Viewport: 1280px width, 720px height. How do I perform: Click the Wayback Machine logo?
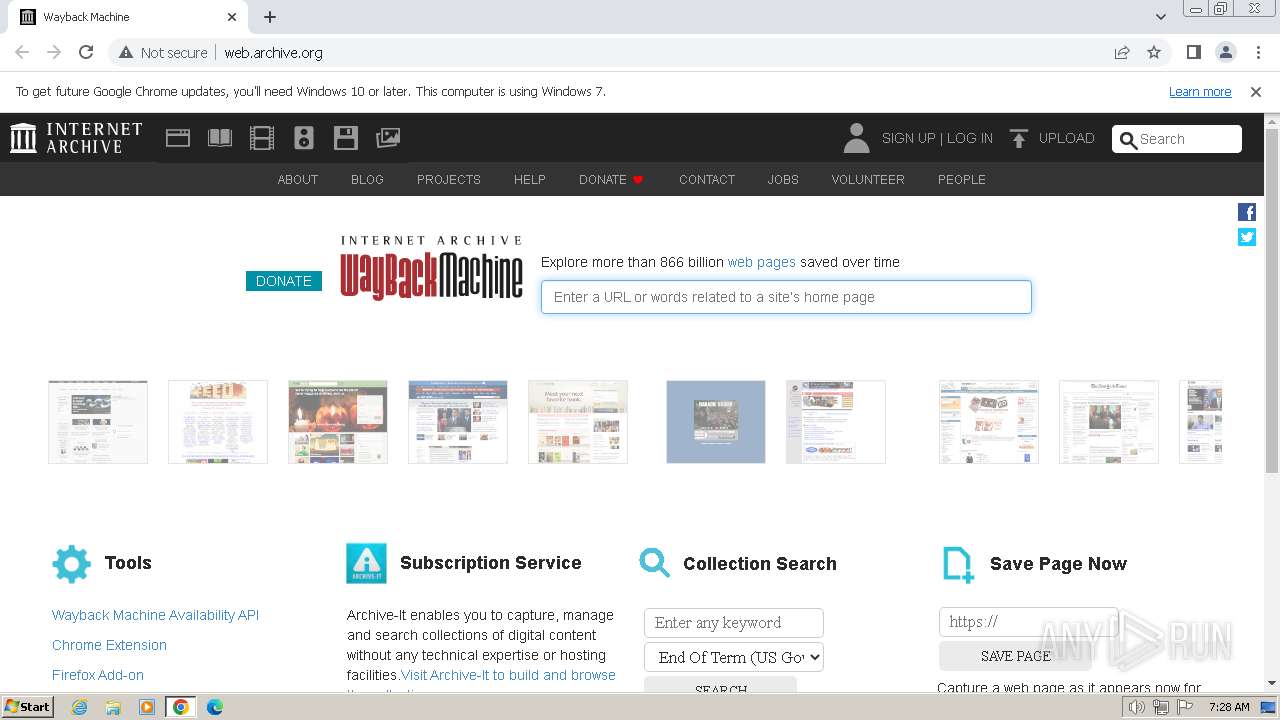(x=431, y=267)
